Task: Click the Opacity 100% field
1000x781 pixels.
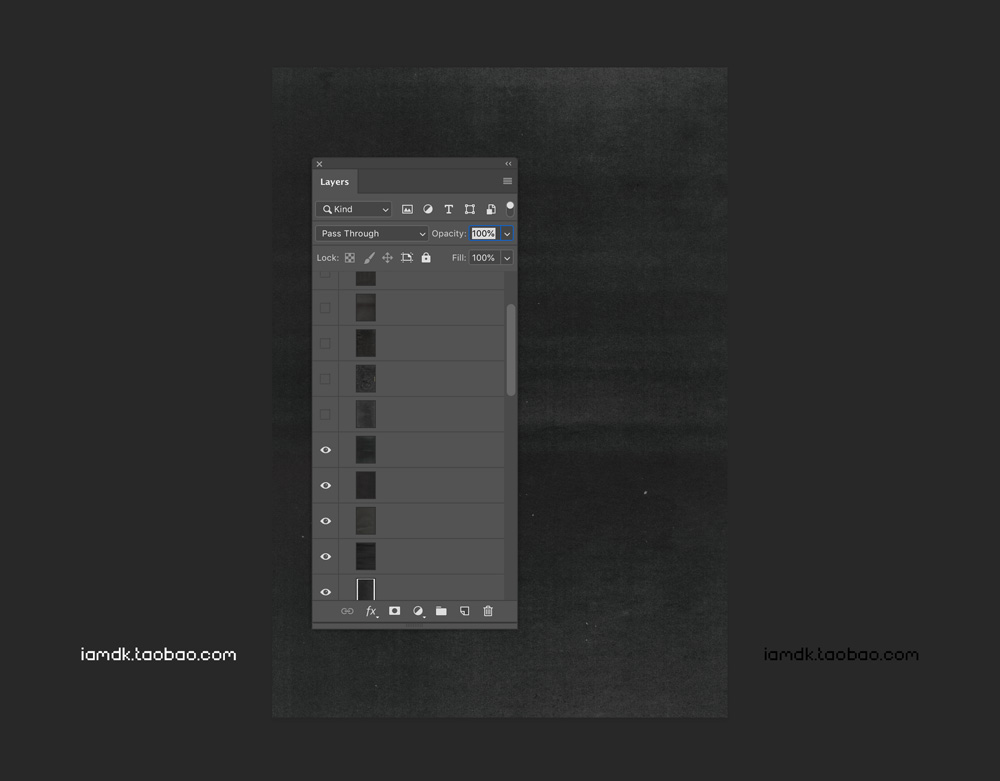Action: click(x=483, y=233)
